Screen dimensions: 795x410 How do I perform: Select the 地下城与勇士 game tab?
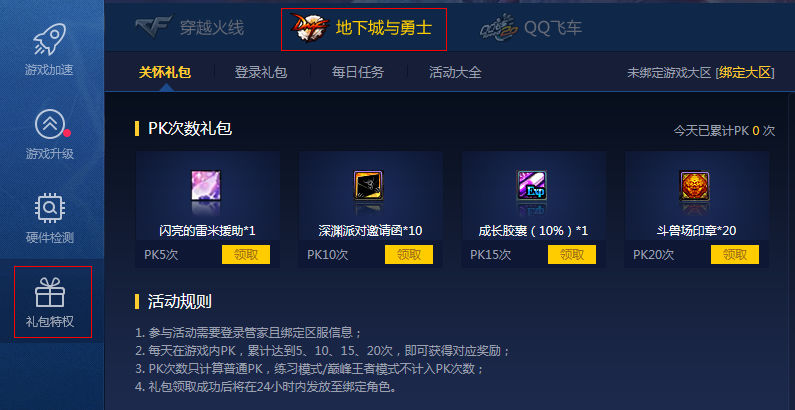coord(364,29)
